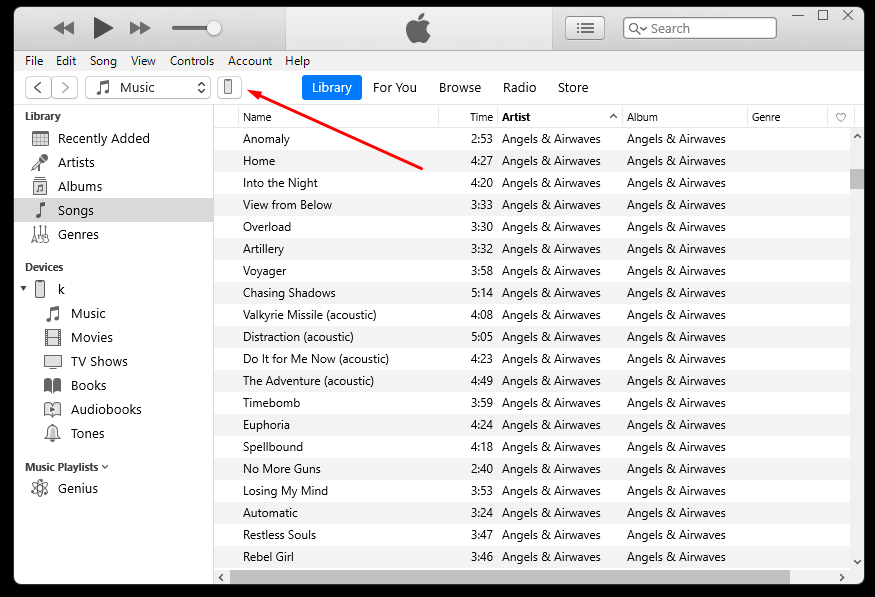Select the song Anomaly

tap(532, 139)
